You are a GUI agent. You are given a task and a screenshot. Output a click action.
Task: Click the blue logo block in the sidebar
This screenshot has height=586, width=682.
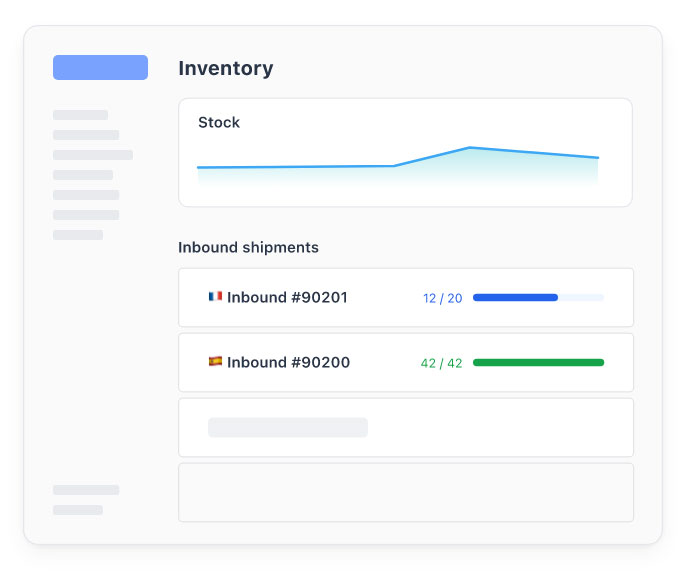pos(100,67)
